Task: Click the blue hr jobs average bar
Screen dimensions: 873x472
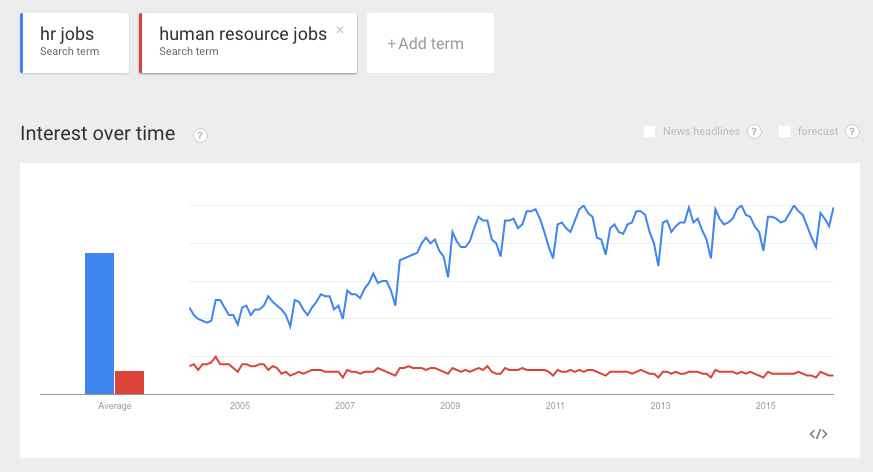Action: (100, 323)
